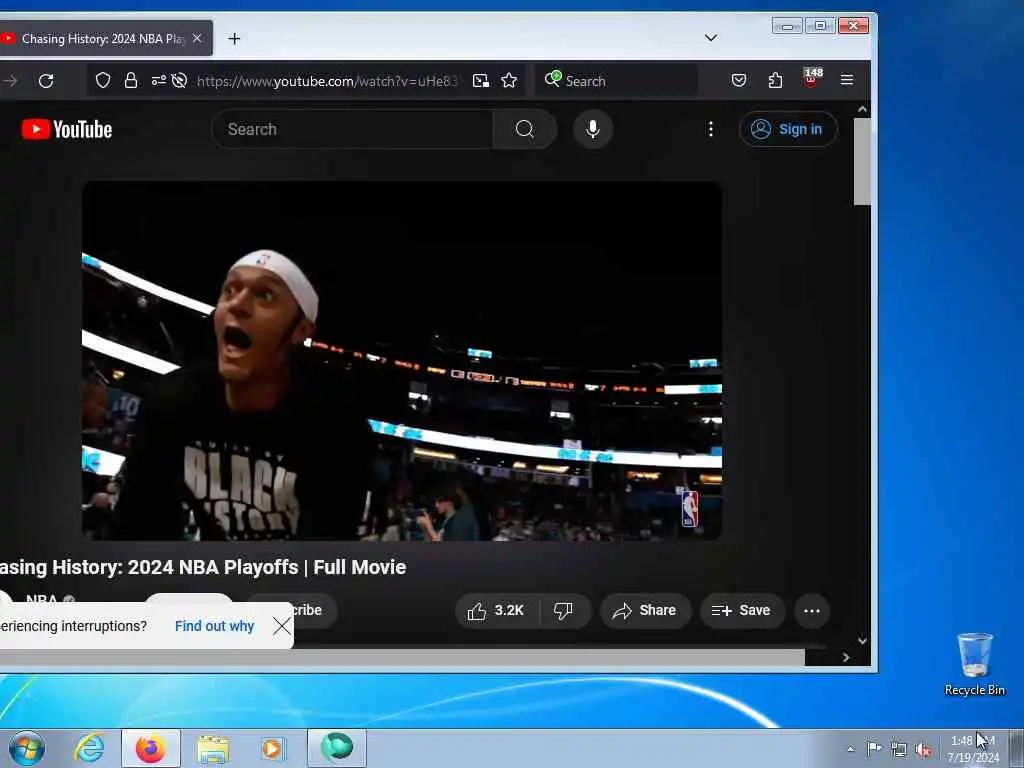The image size is (1024, 768).
Task: Click the video player to toggle playback
Action: (x=402, y=360)
